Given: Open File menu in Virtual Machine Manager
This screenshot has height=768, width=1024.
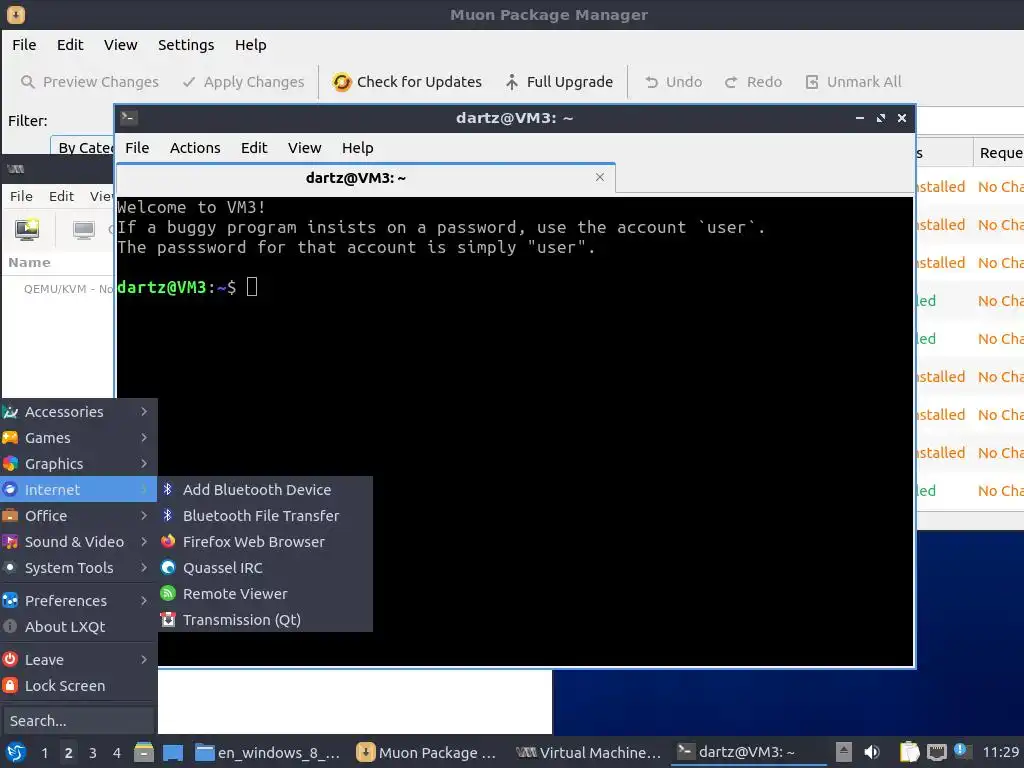Looking at the screenshot, I should pos(21,196).
